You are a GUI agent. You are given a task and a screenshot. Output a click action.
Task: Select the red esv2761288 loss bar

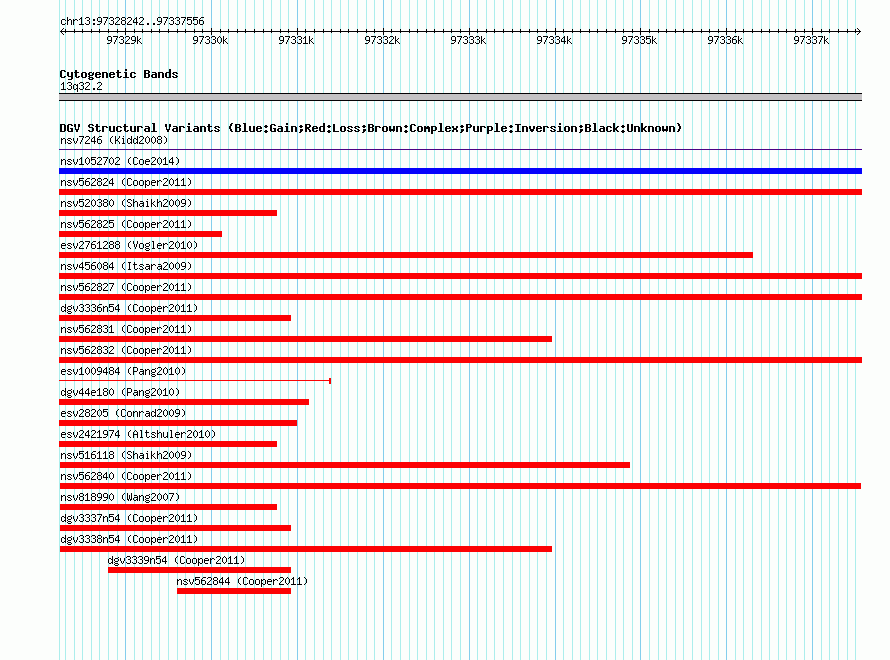tap(406, 255)
